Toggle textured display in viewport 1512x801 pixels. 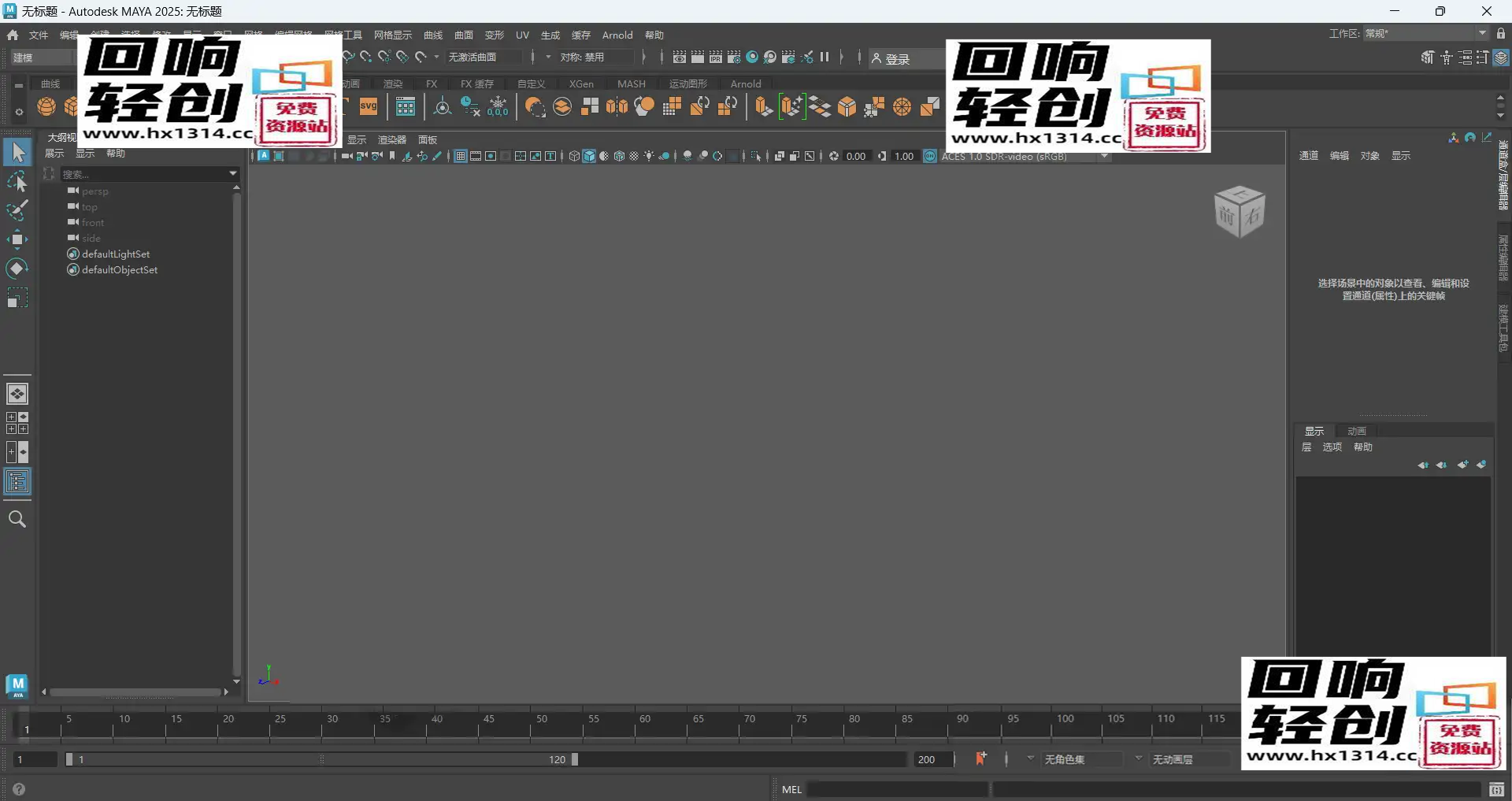point(634,156)
